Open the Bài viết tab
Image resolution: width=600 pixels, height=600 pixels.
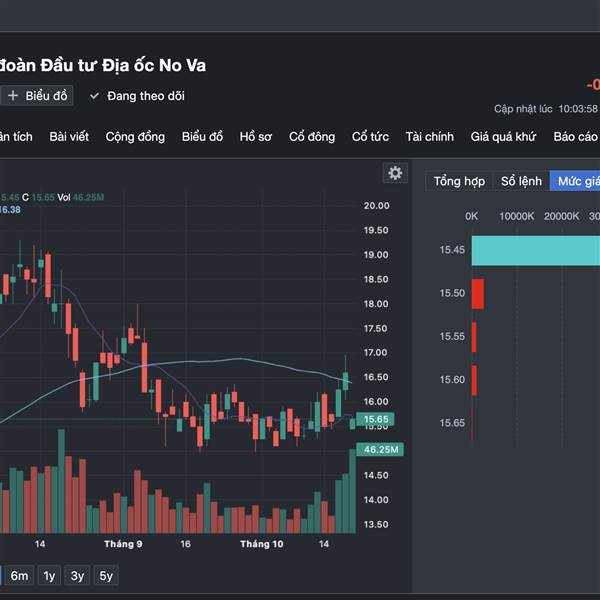[71, 137]
